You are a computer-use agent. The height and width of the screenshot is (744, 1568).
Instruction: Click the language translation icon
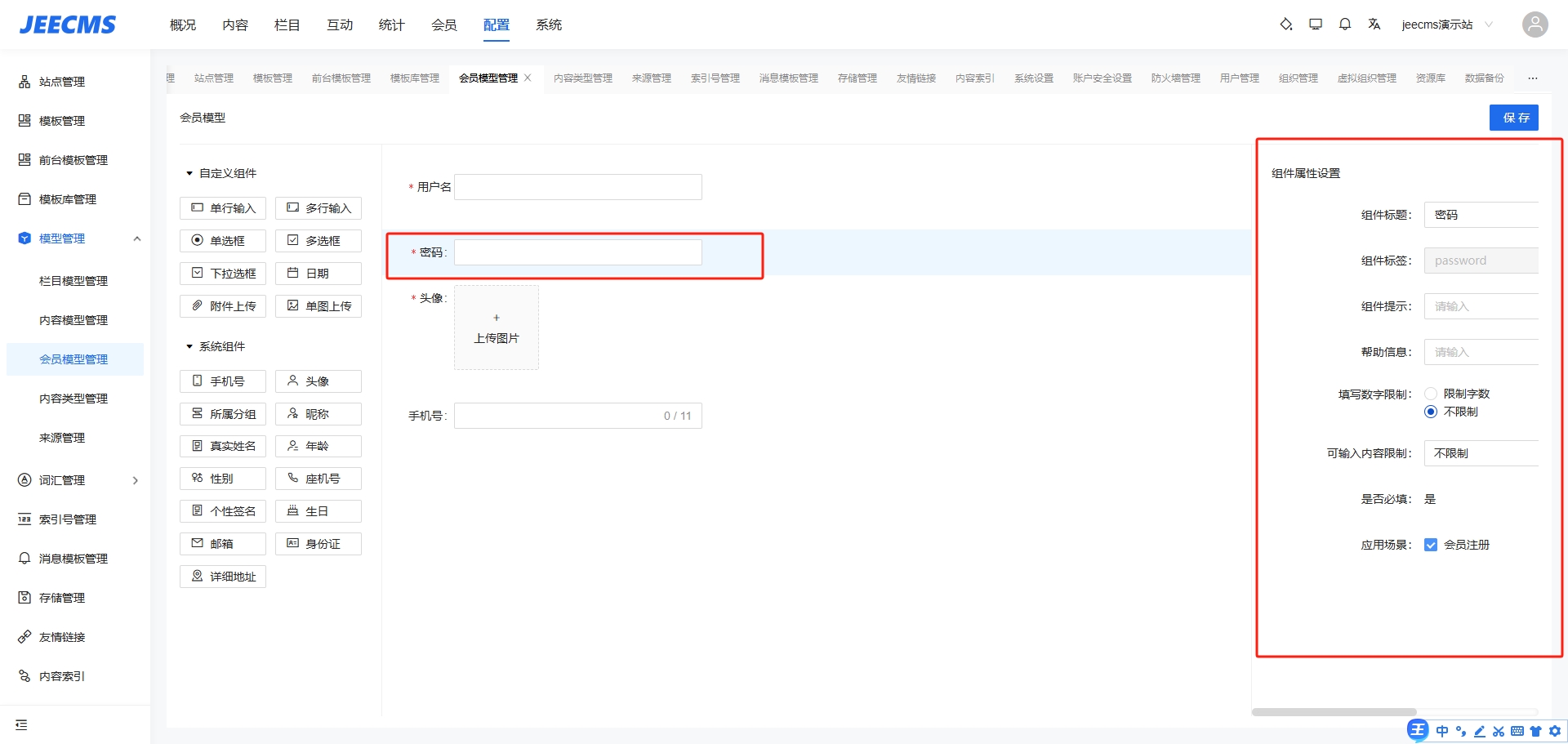1374,25
